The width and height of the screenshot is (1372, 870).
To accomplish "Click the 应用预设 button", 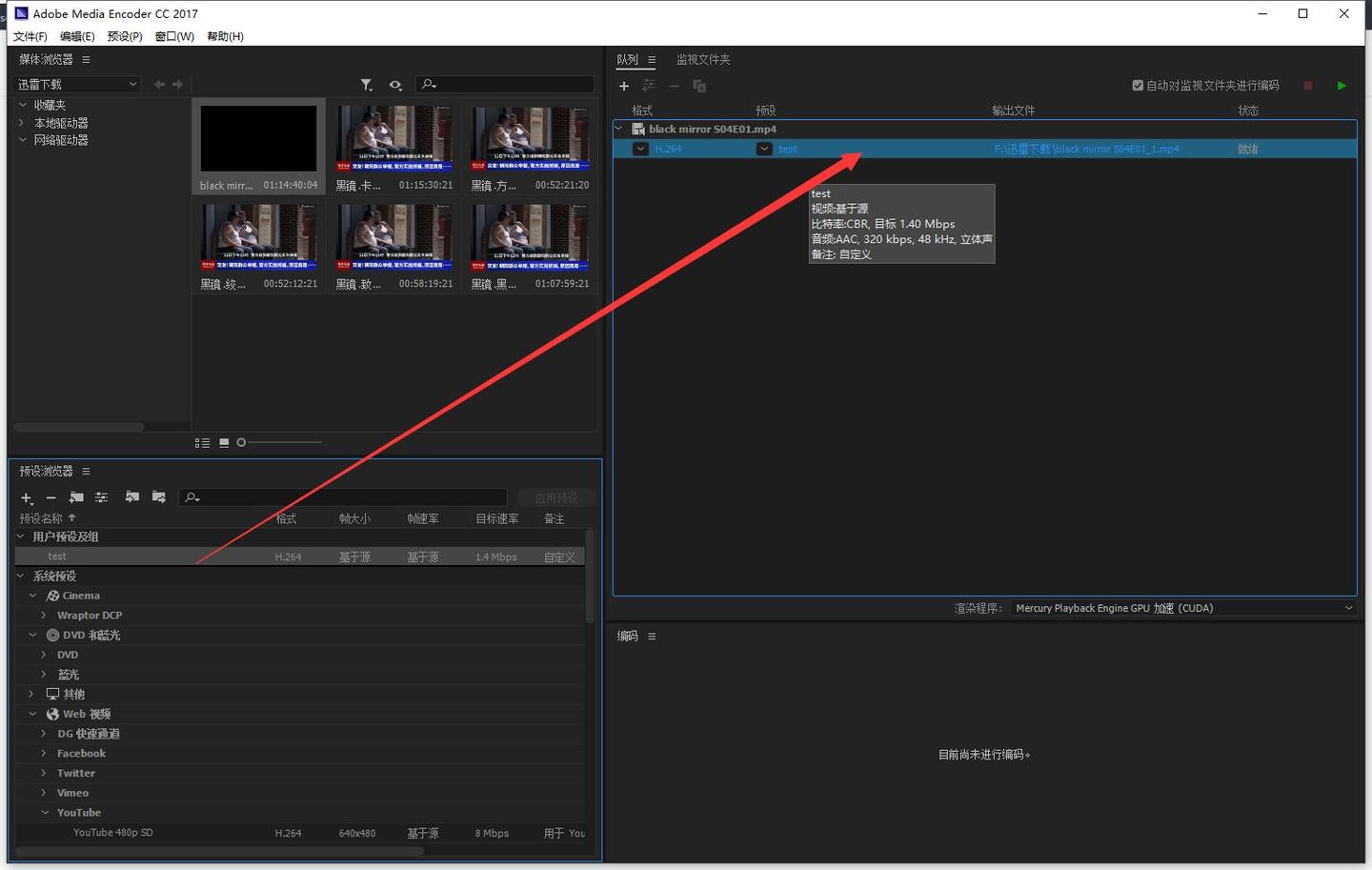I will (x=556, y=496).
